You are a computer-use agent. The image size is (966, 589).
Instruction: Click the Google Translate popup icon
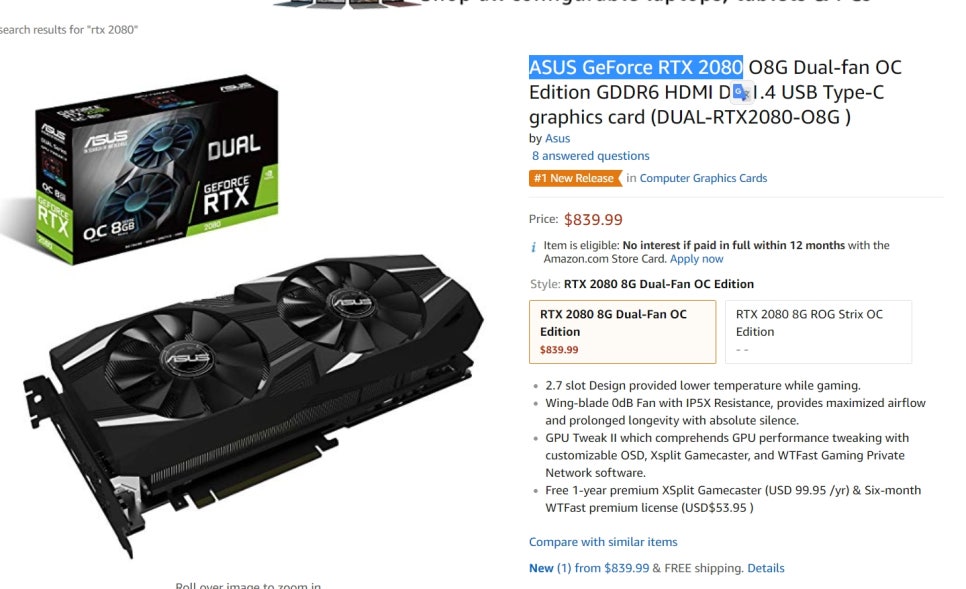(741, 92)
